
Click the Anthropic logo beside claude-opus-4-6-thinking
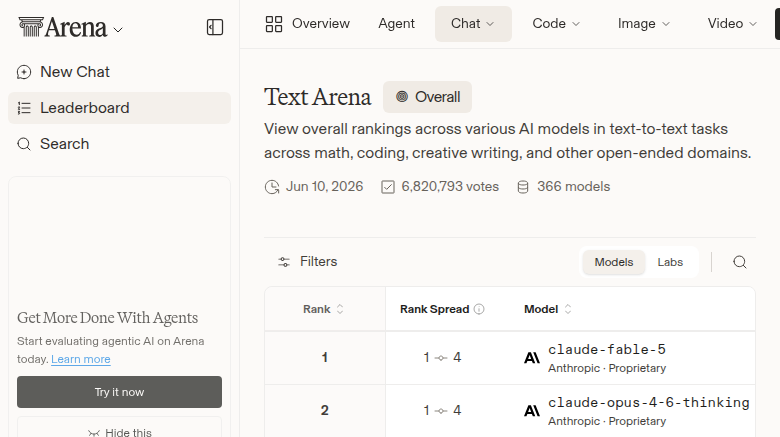532,411
